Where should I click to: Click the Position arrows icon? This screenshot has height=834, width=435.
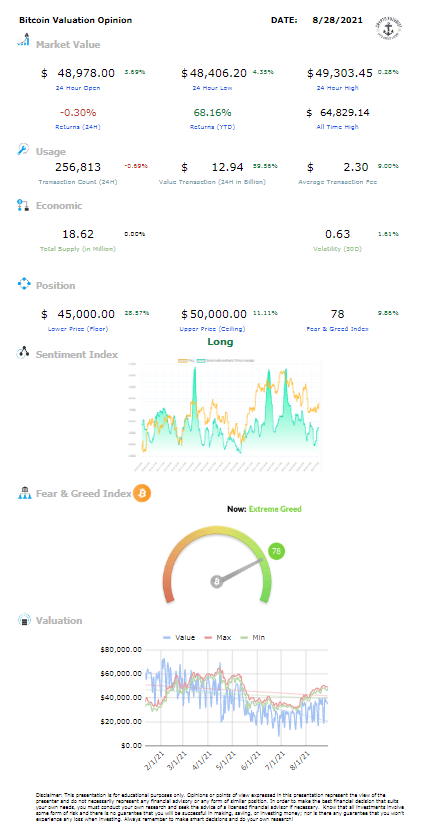(x=24, y=284)
